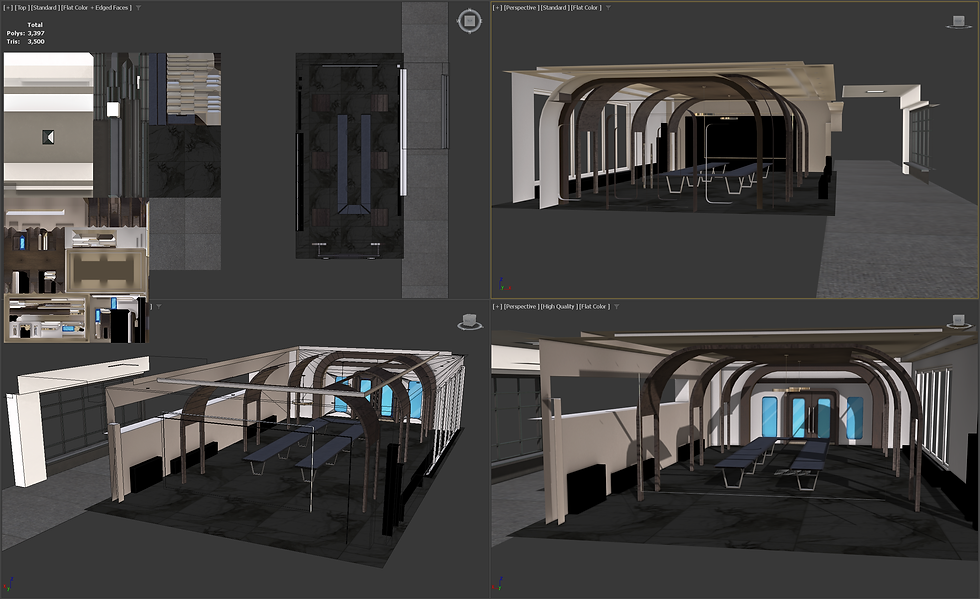The image size is (980, 599).
Task: Open the [Standard] menu in Top viewport
Action: click(44, 8)
